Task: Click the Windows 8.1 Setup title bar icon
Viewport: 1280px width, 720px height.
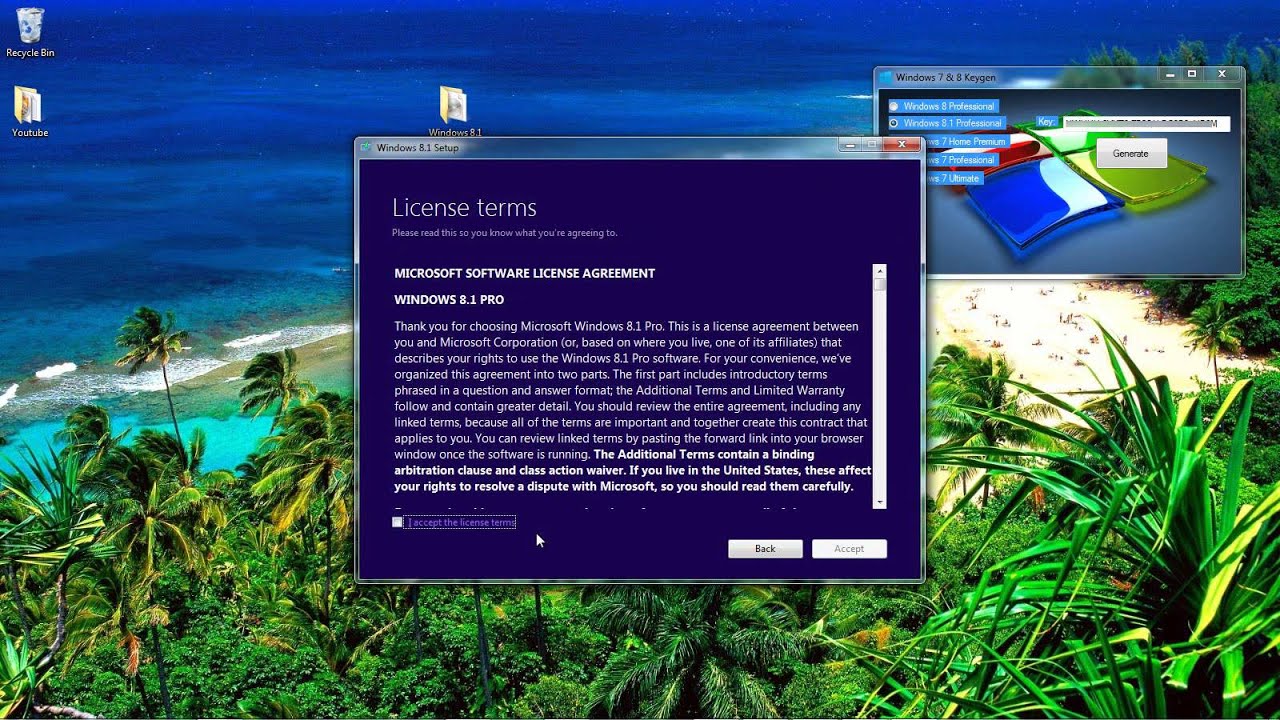Action: (366, 147)
